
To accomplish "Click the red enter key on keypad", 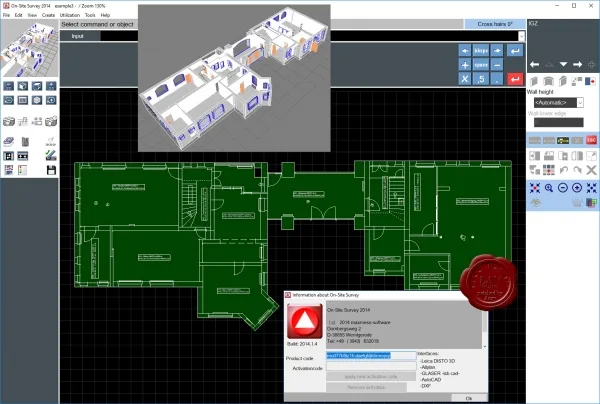I will pos(515,79).
